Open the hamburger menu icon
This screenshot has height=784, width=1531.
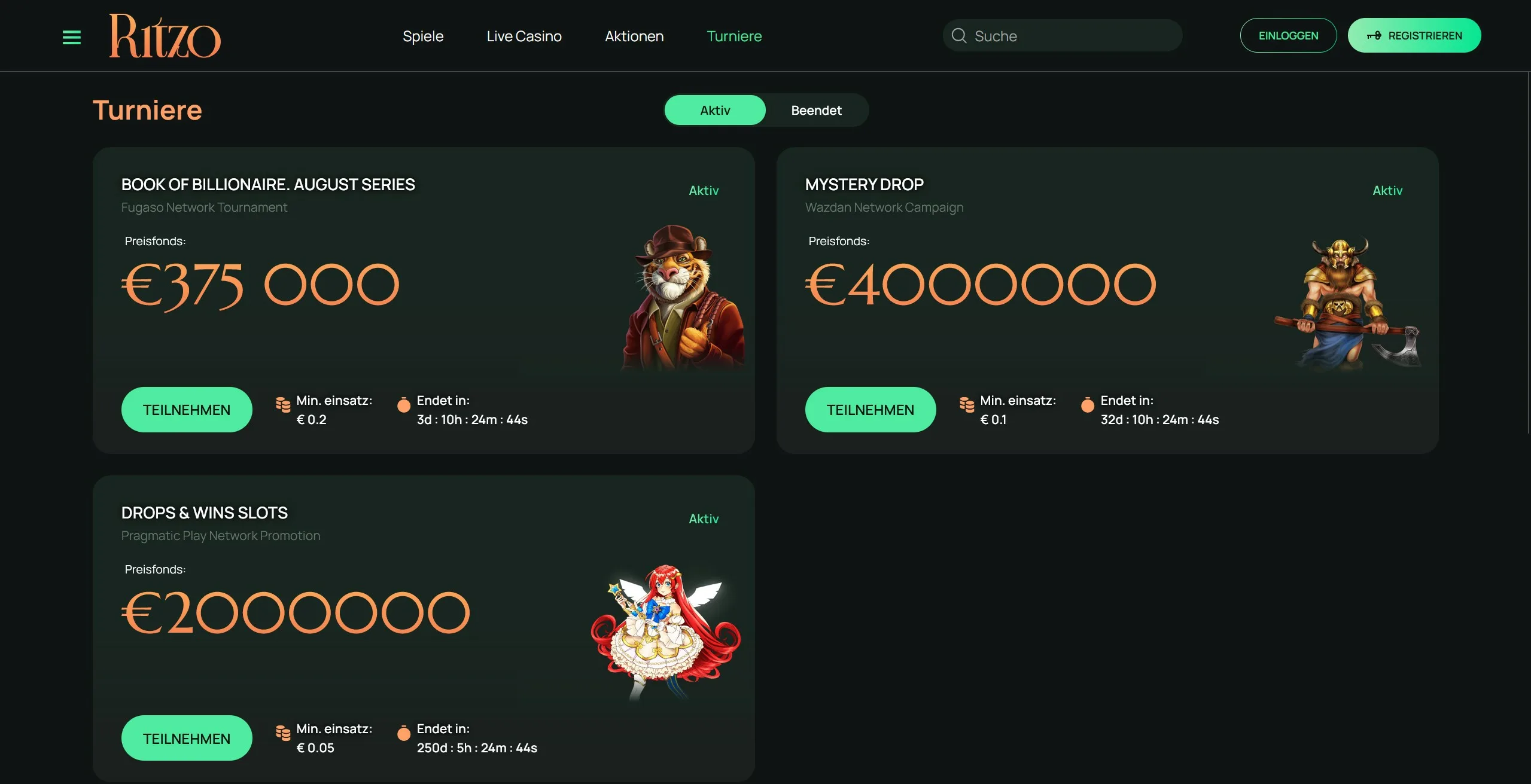[72, 37]
